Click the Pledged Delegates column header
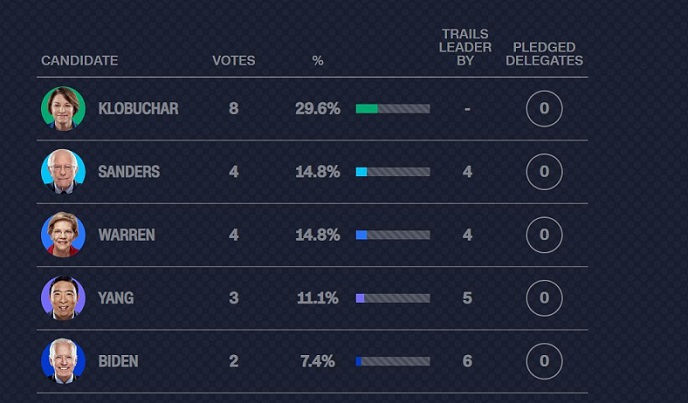This screenshot has height=403, width=688. (x=544, y=54)
